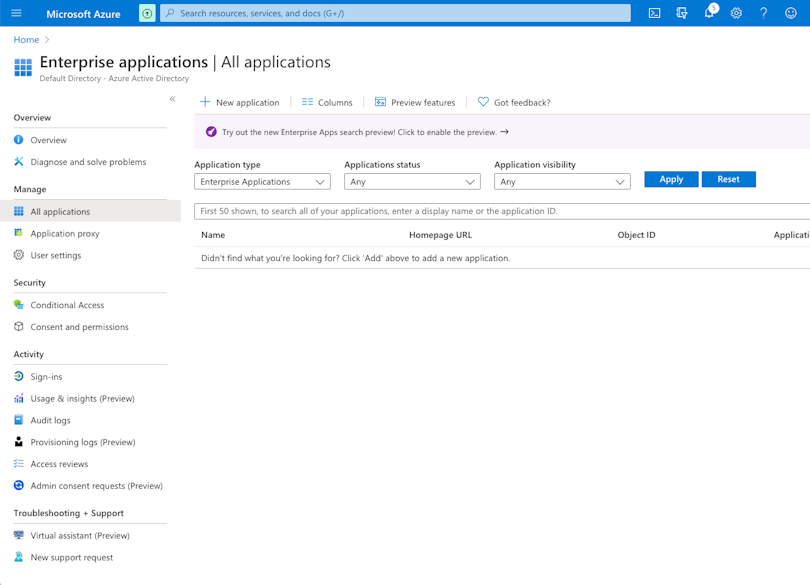The image size is (810, 585).
Task: Click the Audit logs icon
Action: click(19, 420)
